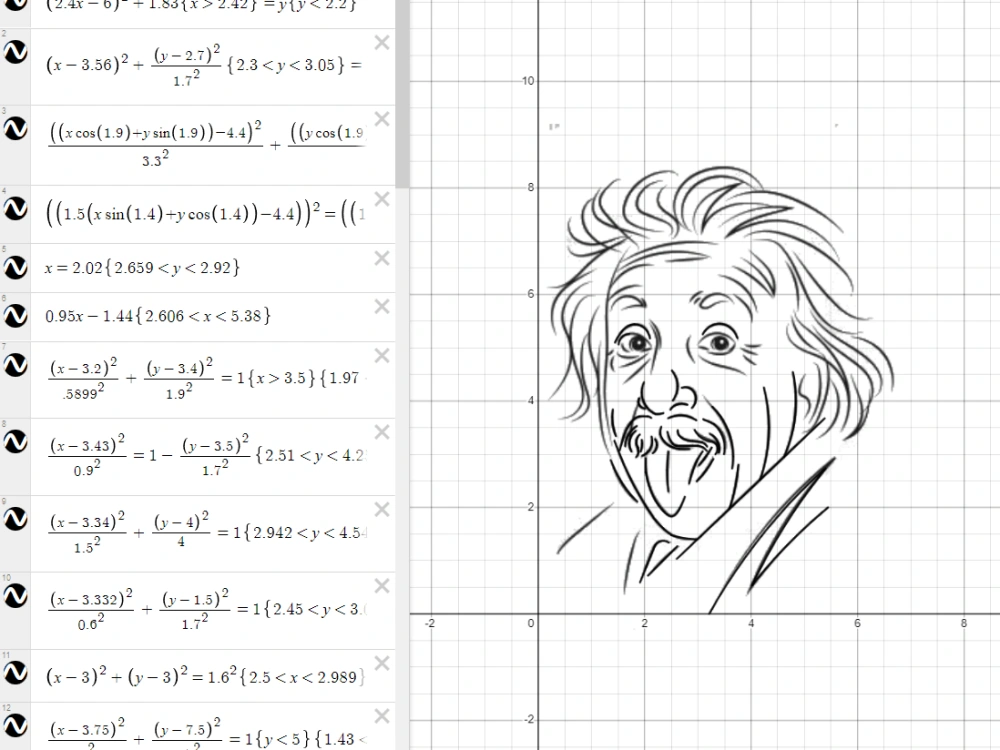1000x750 pixels.
Task: Edit the (x − 3.332)²/0.6² equation
Action: click(207, 610)
